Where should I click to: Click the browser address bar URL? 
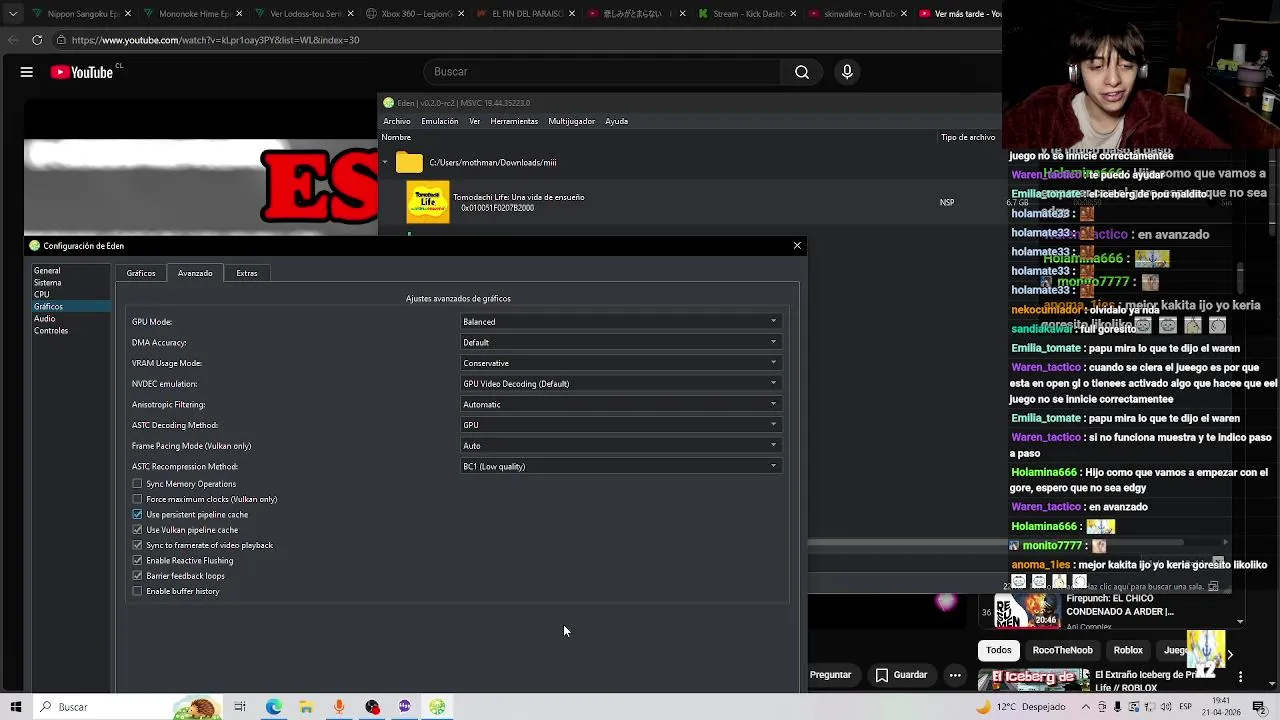click(215, 40)
